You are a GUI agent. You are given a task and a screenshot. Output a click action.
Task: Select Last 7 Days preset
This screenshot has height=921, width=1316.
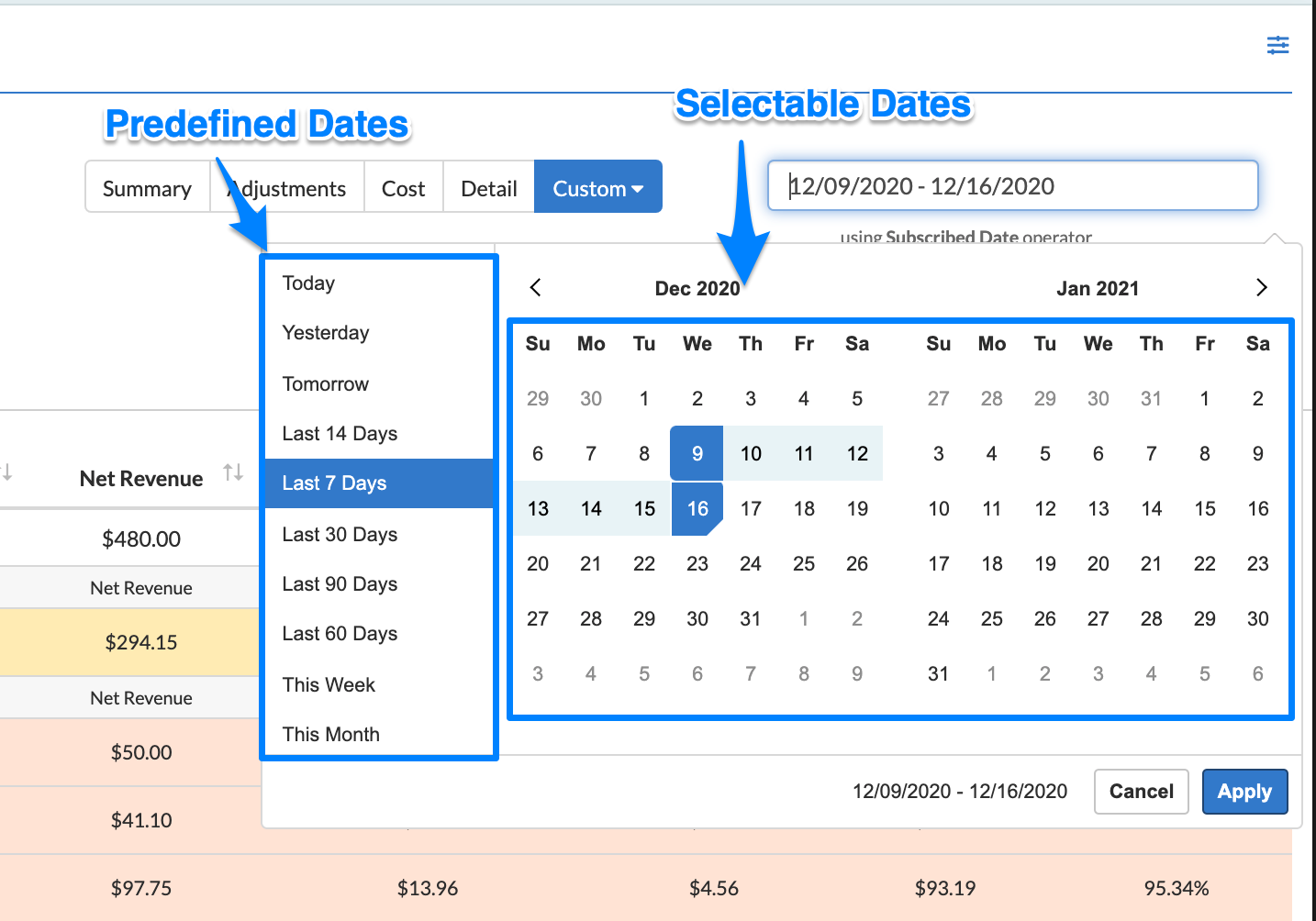pos(334,483)
